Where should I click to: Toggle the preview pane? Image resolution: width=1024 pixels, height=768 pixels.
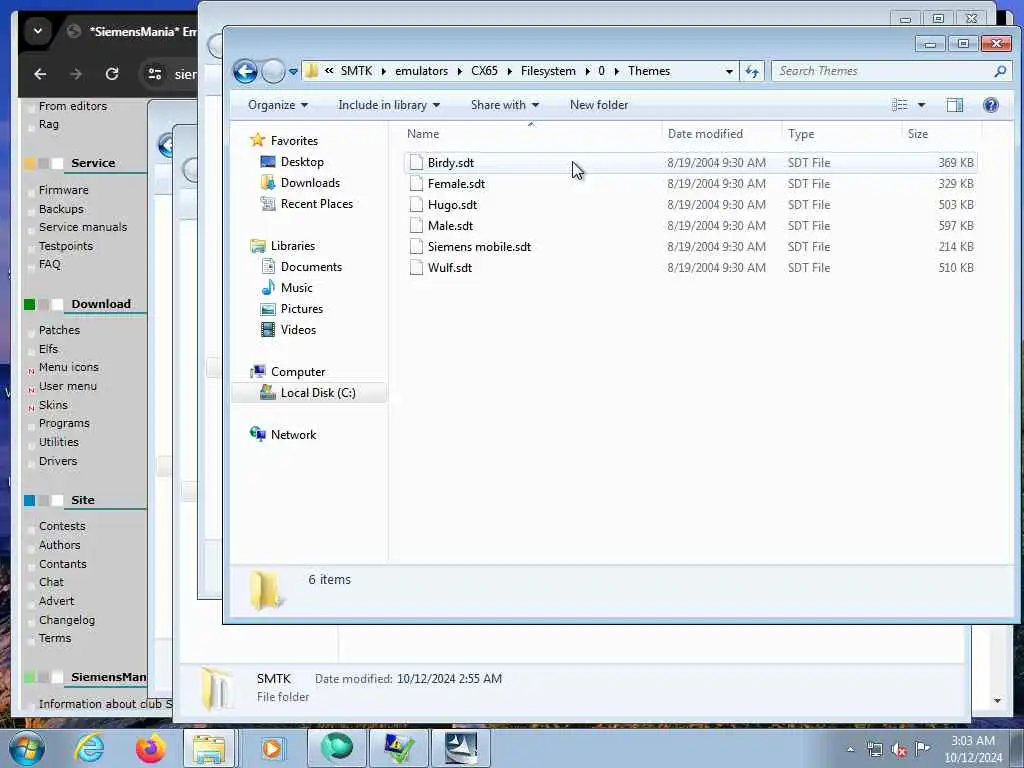pos(955,105)
